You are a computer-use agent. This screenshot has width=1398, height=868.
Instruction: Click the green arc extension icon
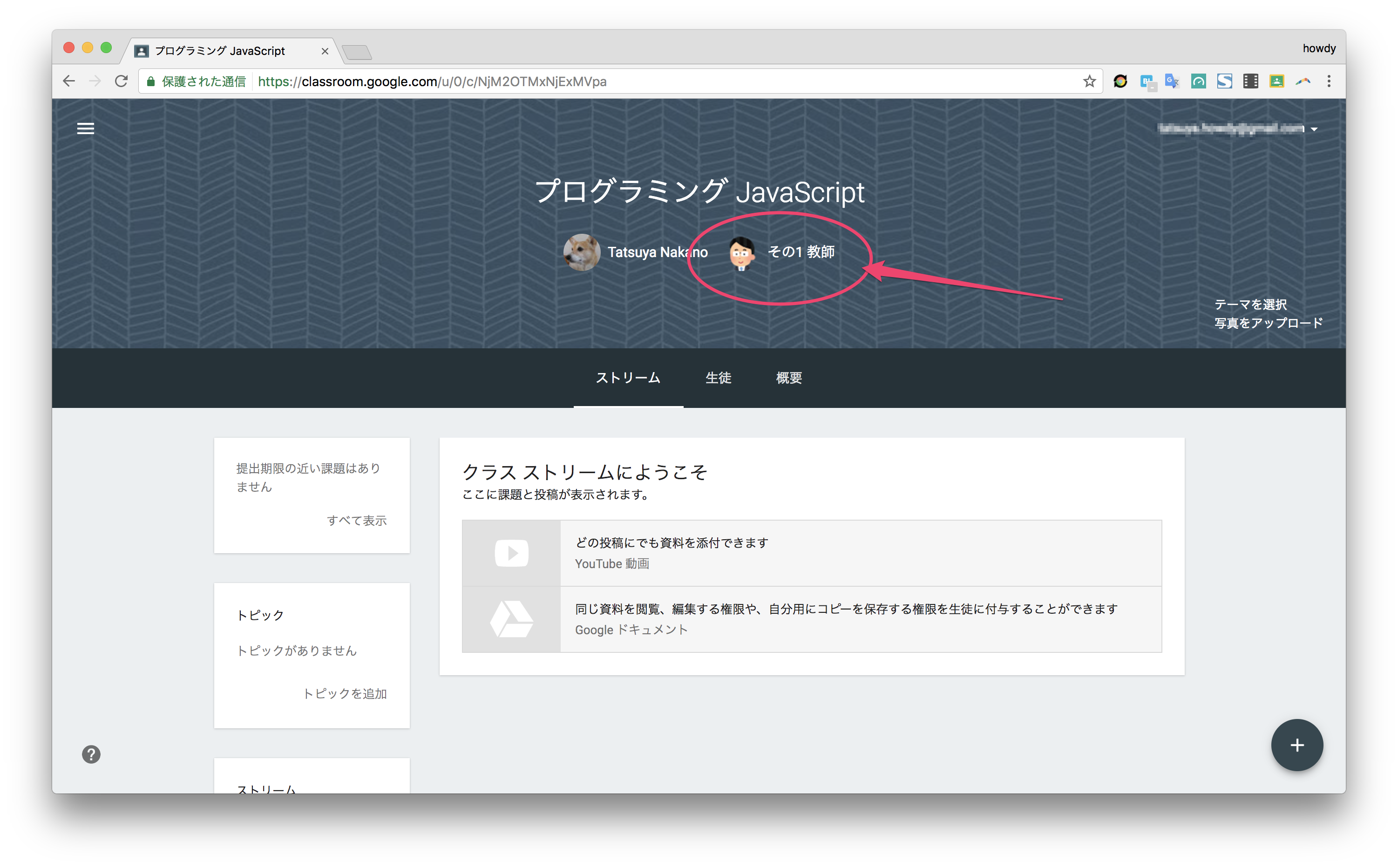tap(1198, 81)
